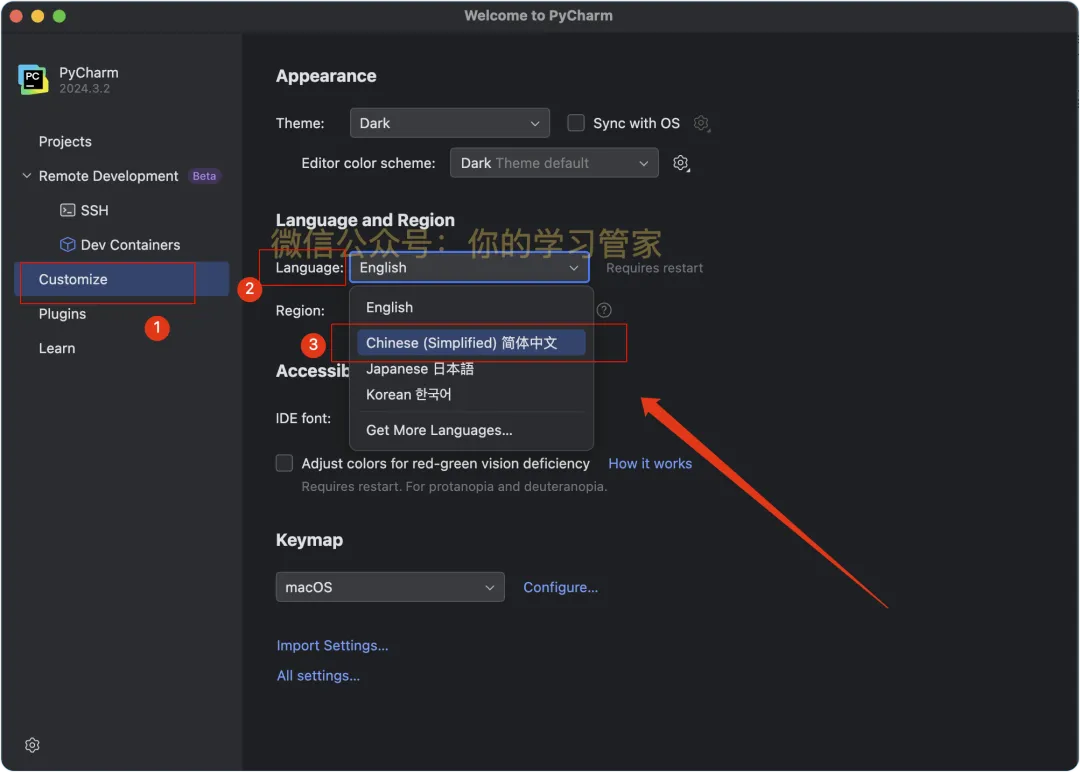Choose Chinese (Simplified) language option
Image resolution: width=1080 pixels, height=772 pixels.
point(471,342)
